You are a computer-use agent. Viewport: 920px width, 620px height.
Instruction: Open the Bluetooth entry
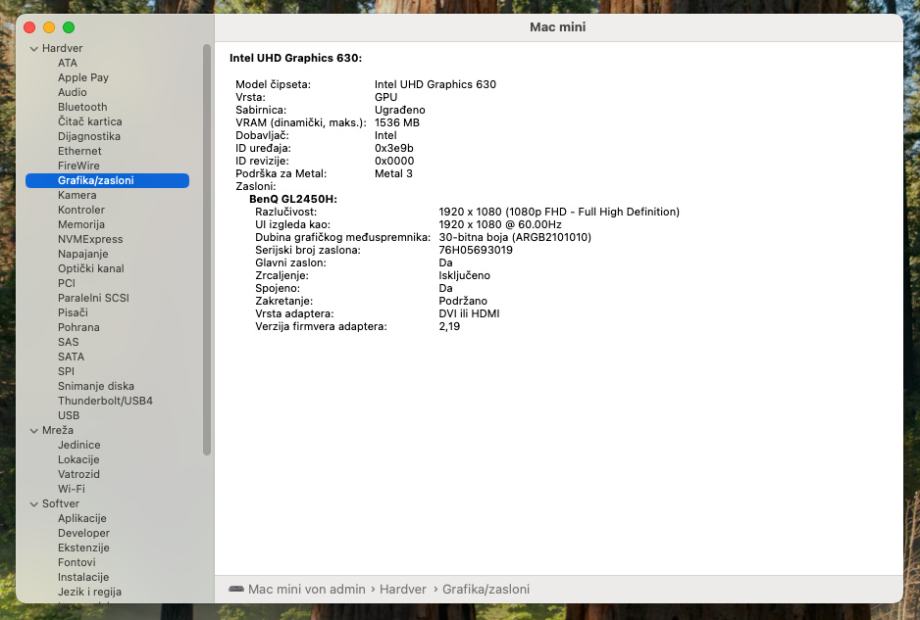click(82, 107)
